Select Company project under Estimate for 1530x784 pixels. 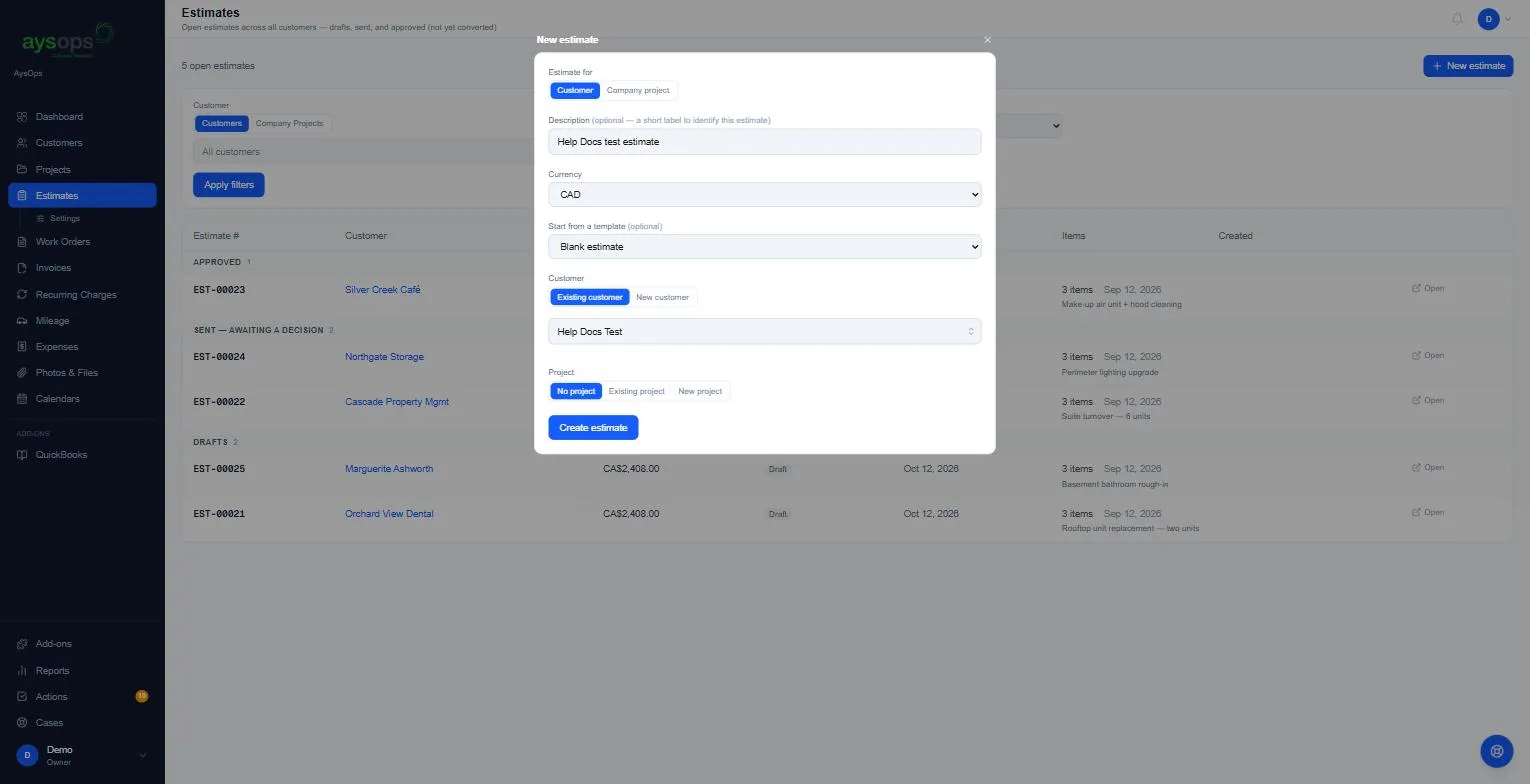tap(638, 91)
